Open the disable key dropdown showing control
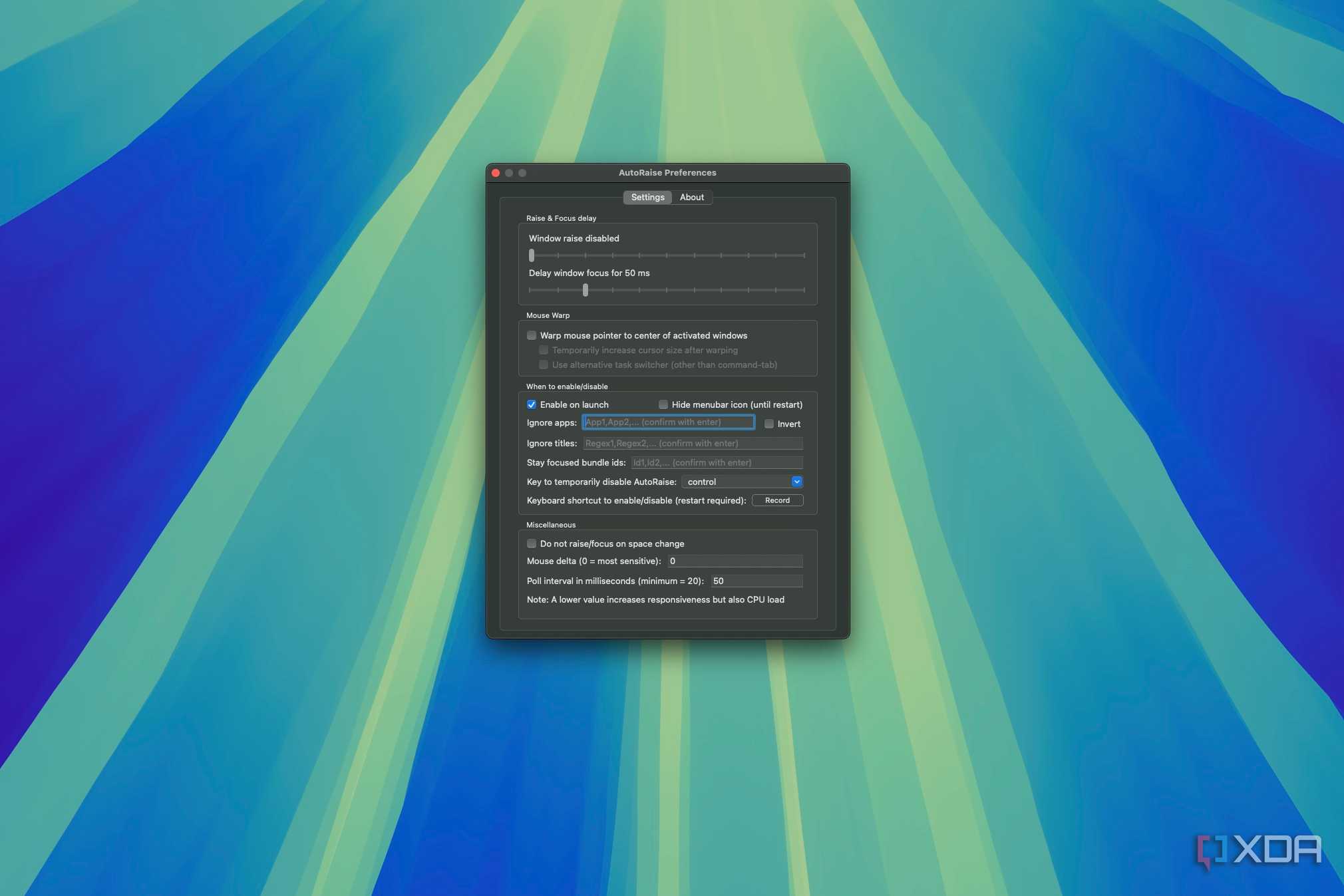 (x=743, y=482)
